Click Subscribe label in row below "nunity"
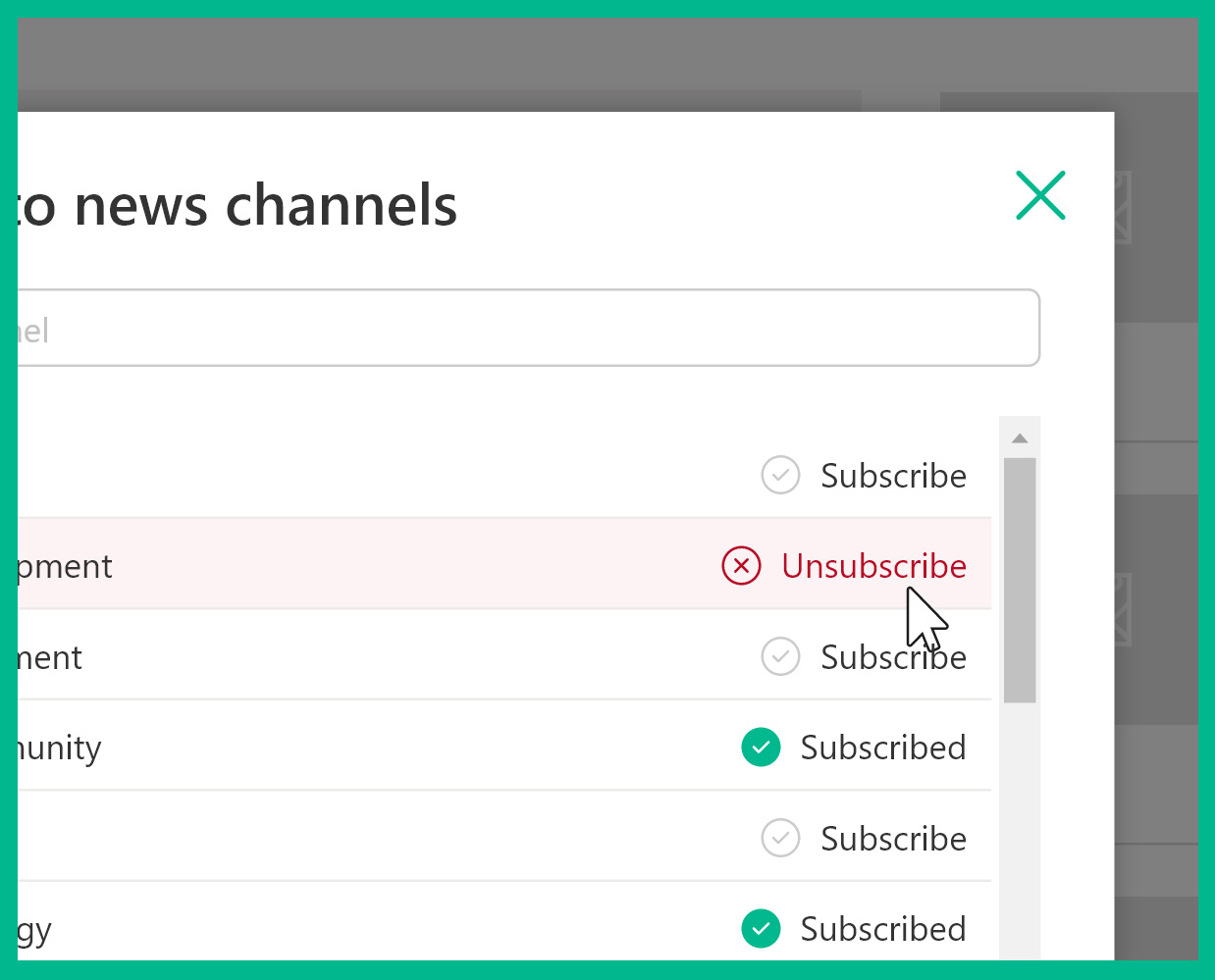The image size is (1215, 980). tap(893, 839)
